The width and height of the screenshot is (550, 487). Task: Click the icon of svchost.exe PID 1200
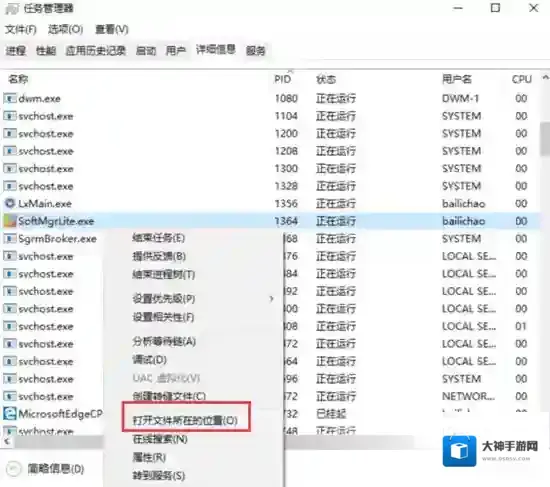[10, 133]
